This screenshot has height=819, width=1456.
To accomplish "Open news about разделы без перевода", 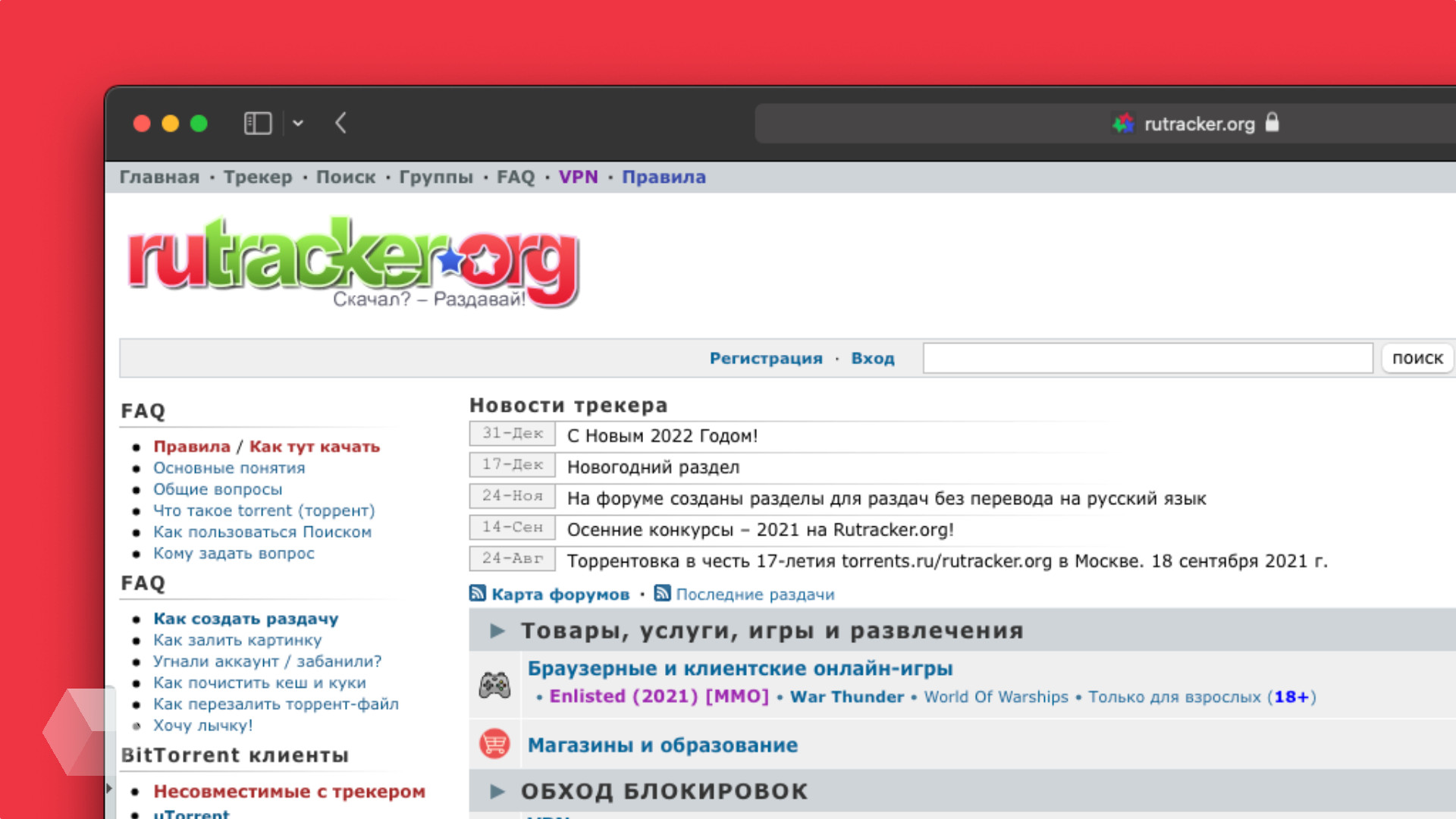I will tap(886, 498).
